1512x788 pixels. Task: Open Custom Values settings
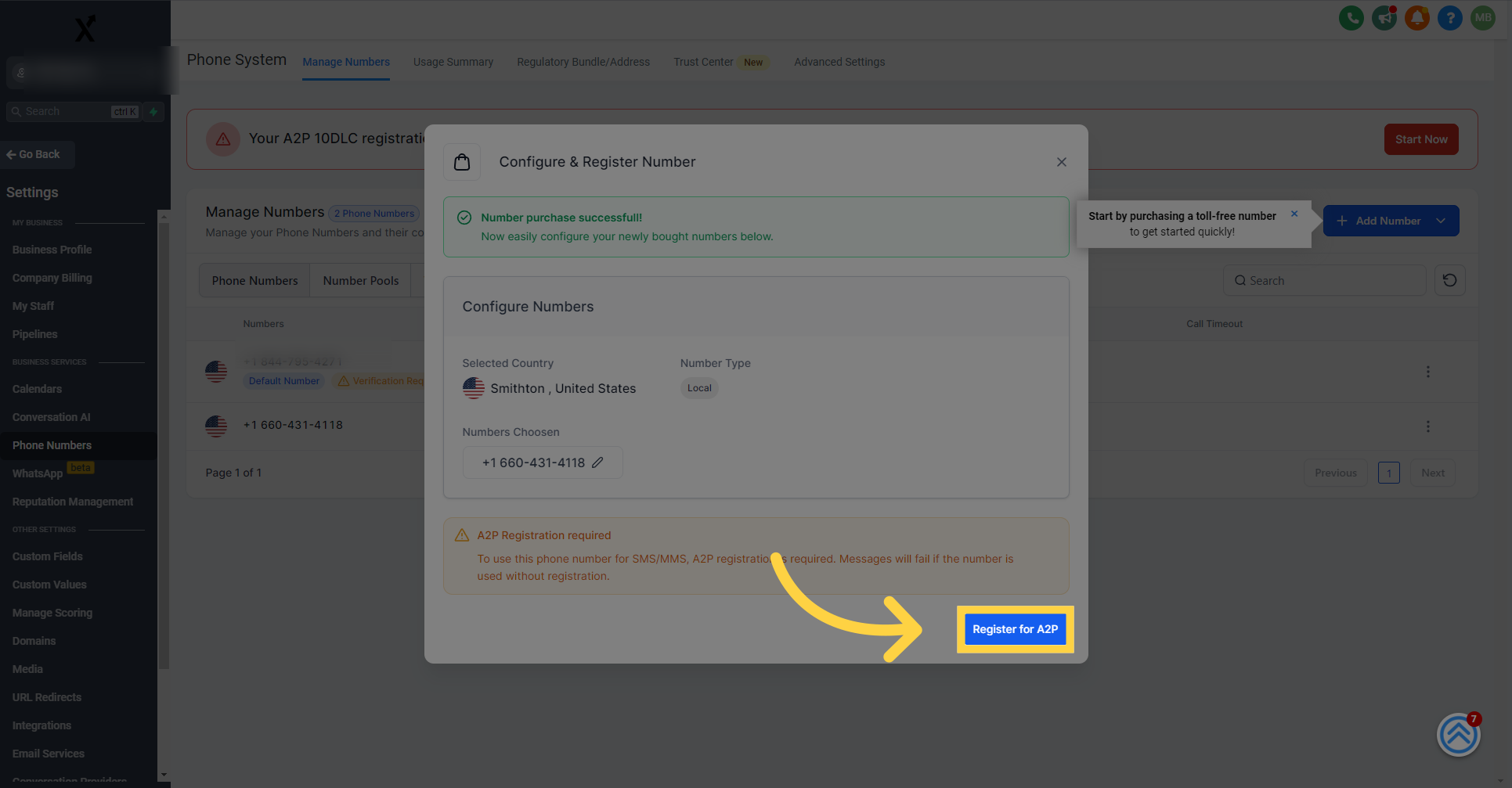coord(49,585)
